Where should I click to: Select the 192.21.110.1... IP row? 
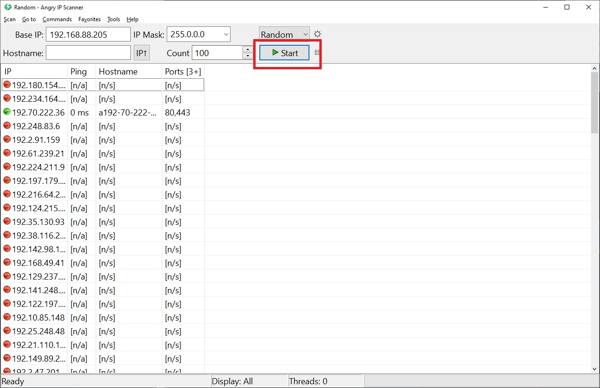[x=103, y=345]
